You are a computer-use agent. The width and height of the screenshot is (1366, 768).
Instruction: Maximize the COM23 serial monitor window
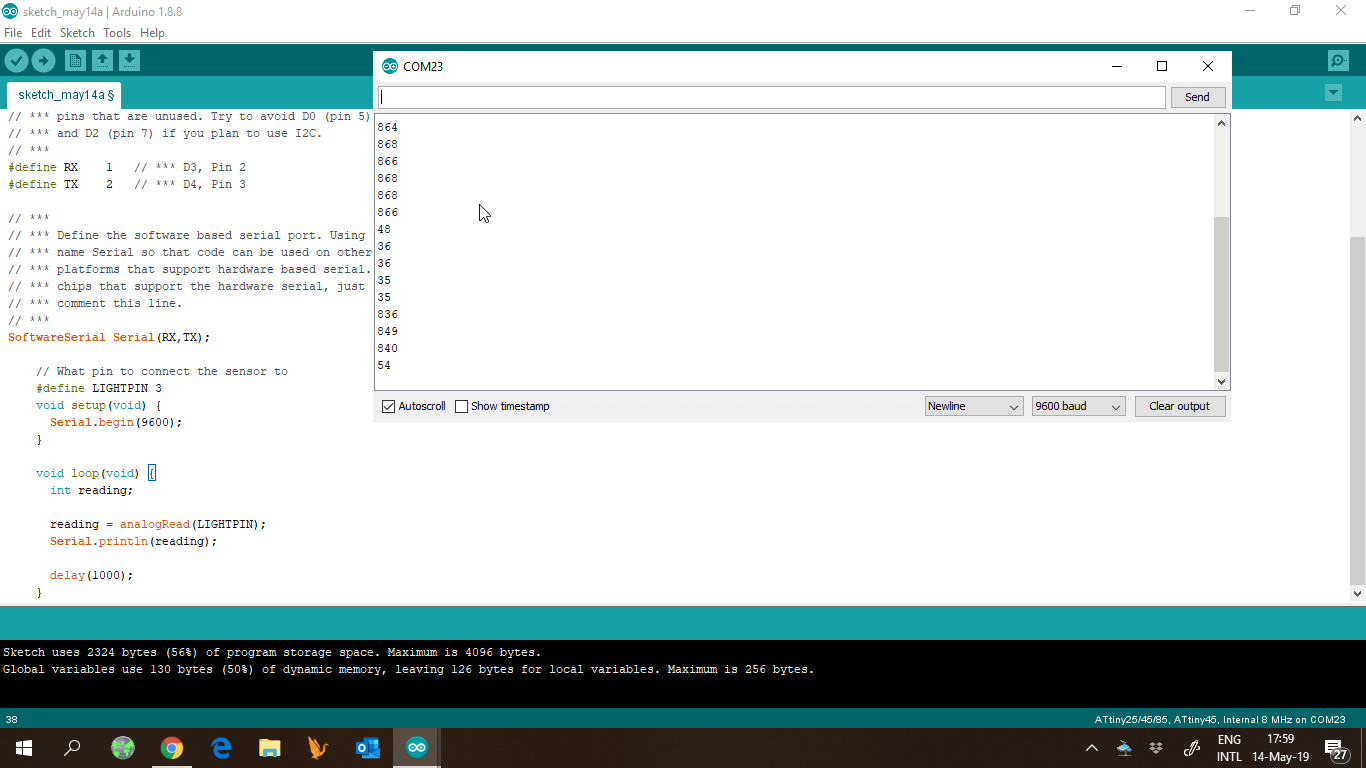click(x=1162, y=66)
